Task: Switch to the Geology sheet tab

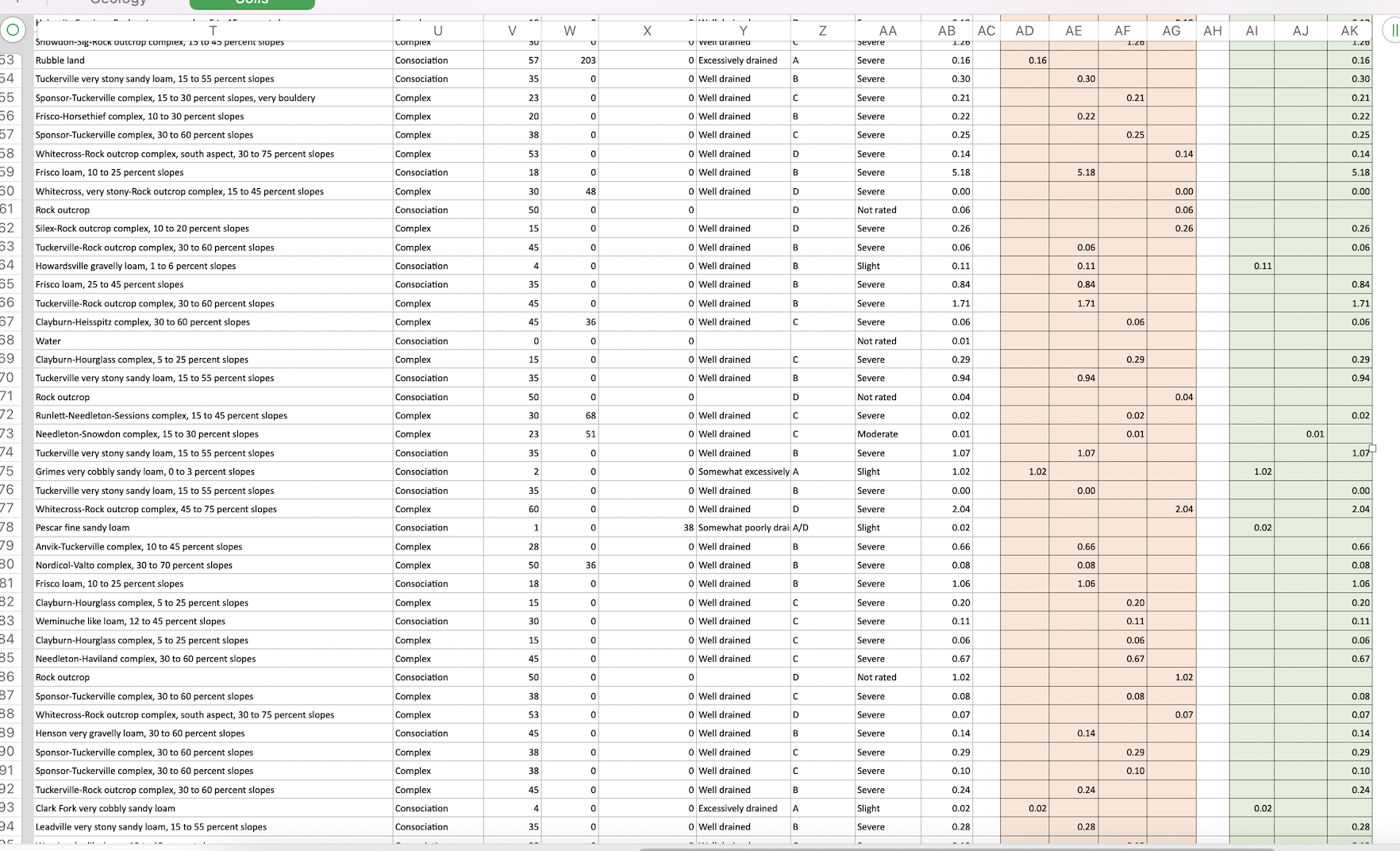Action: point(119,3)
